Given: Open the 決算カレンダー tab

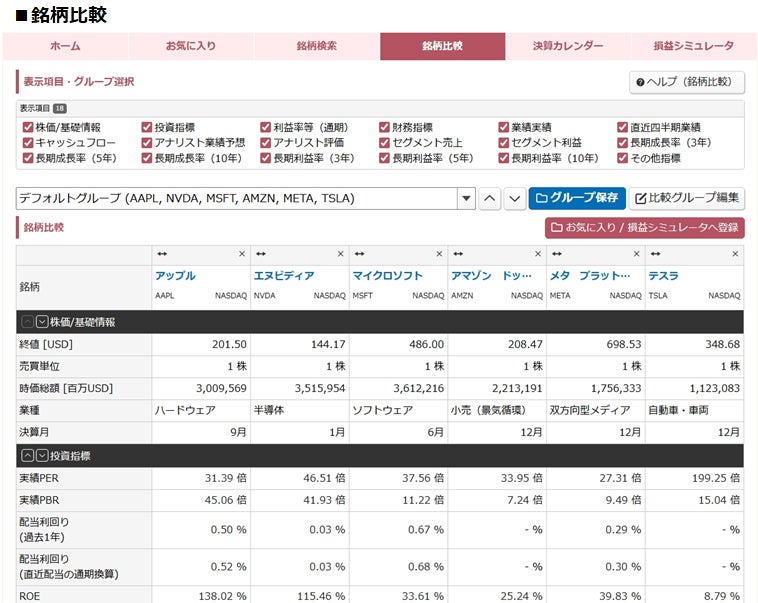Looking at the screenshot, I should pyautogui.click(x=568, y=46).
